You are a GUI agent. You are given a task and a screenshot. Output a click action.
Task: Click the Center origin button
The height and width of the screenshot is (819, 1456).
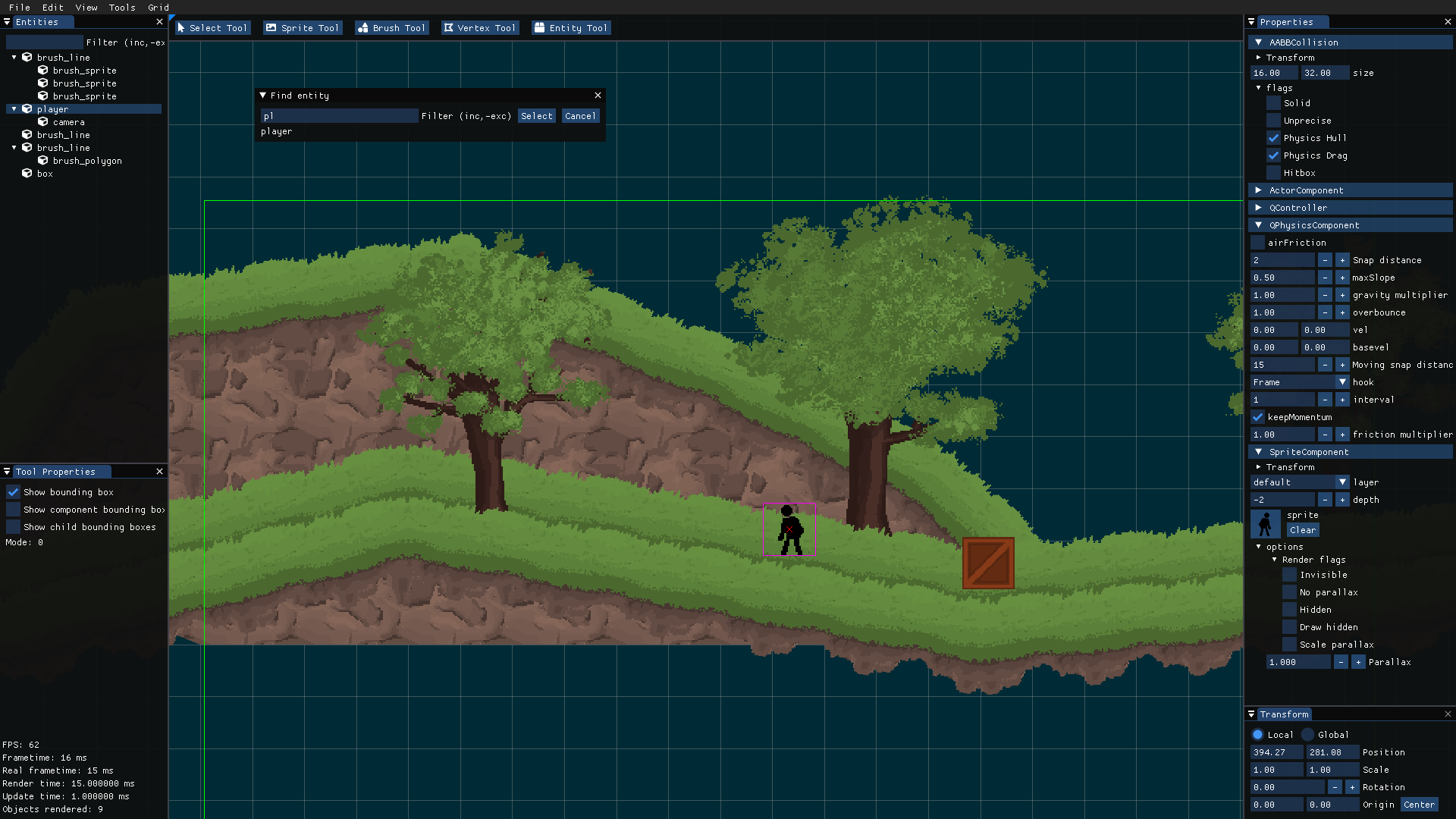point(1419,805)
